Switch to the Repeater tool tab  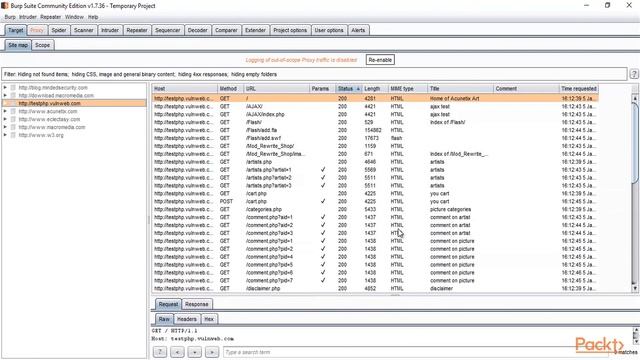coord(137,30)
